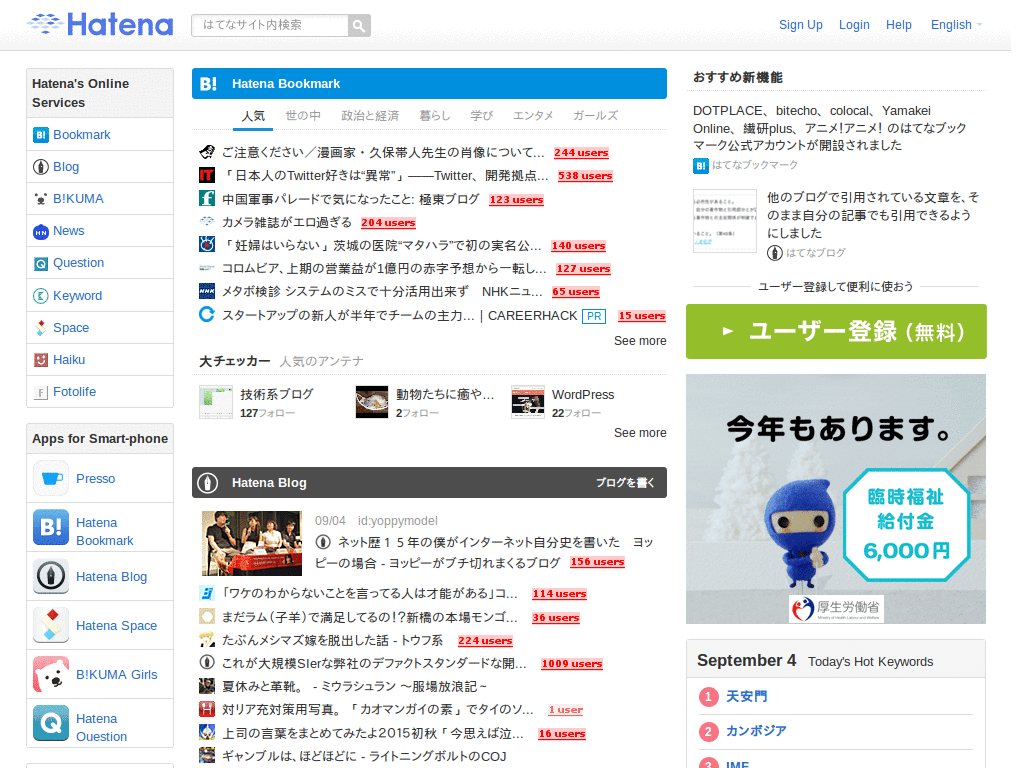Click the search magnifier button
Viewport: 1024px width, 768px height.
point(359,25)
